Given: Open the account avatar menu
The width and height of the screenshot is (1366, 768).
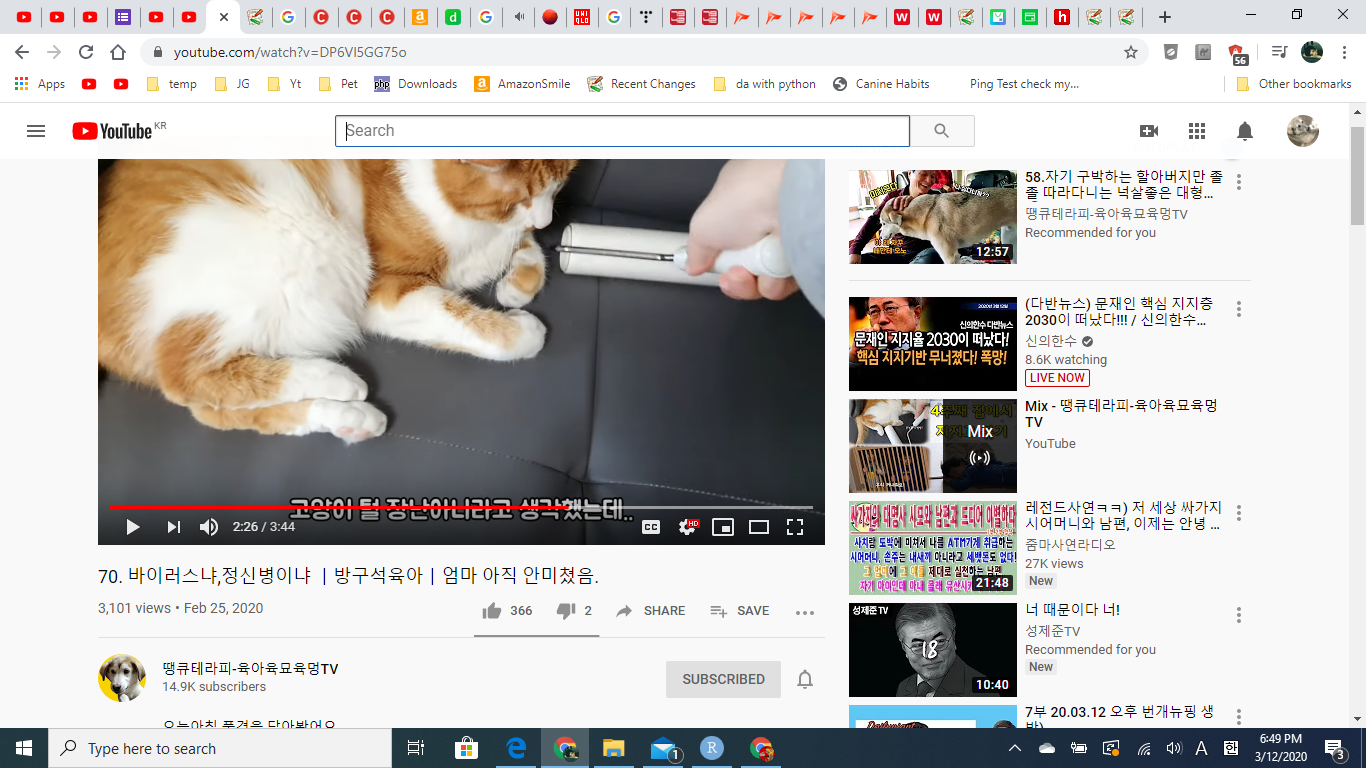Looking at the screenshot, I should click(1303, 131).
